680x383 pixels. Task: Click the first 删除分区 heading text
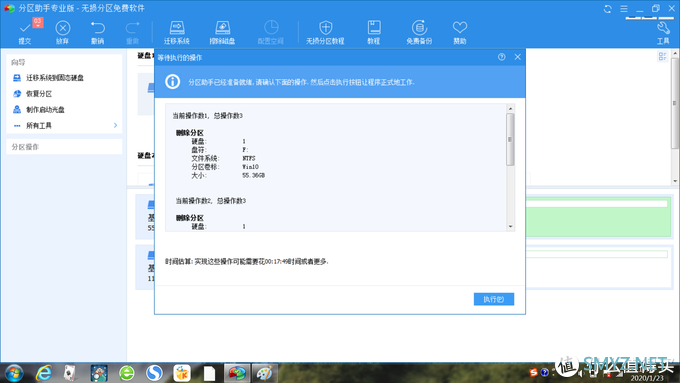click(x=190, y=133)
